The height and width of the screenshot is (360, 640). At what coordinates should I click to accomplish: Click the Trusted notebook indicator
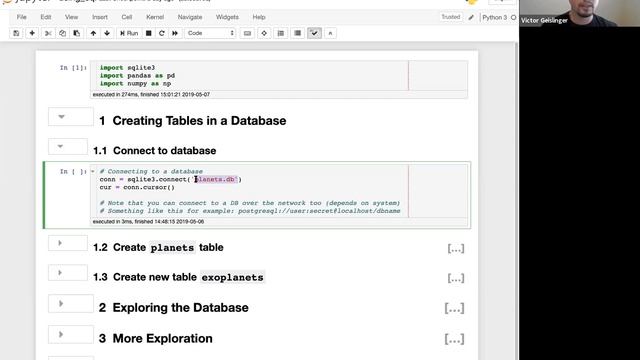451,17
